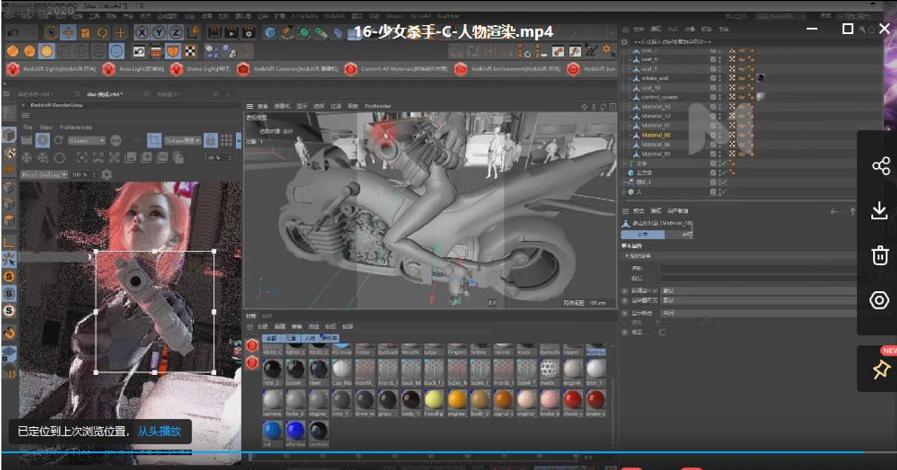Select the yellow headlight material swatch
The width and height of the screenshot is (897, 470).
click(434, 400)
